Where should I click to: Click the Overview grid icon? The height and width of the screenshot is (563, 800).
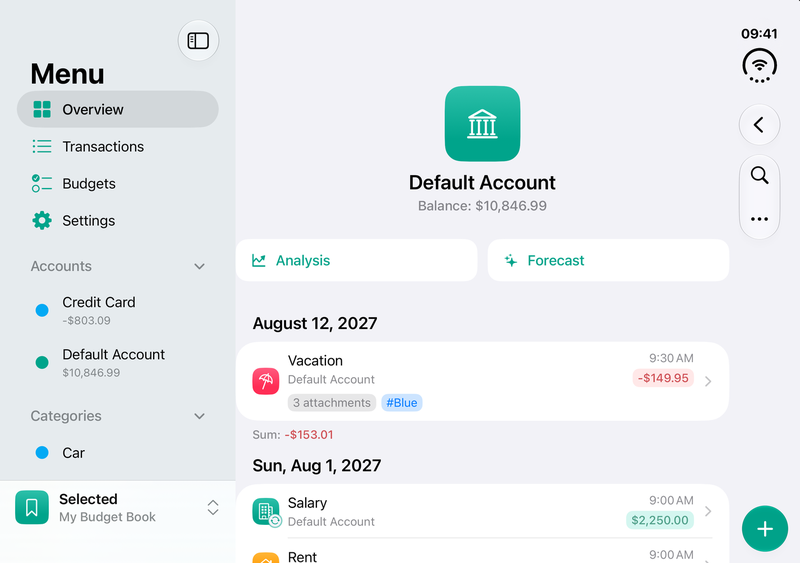[x=42, y=109]
